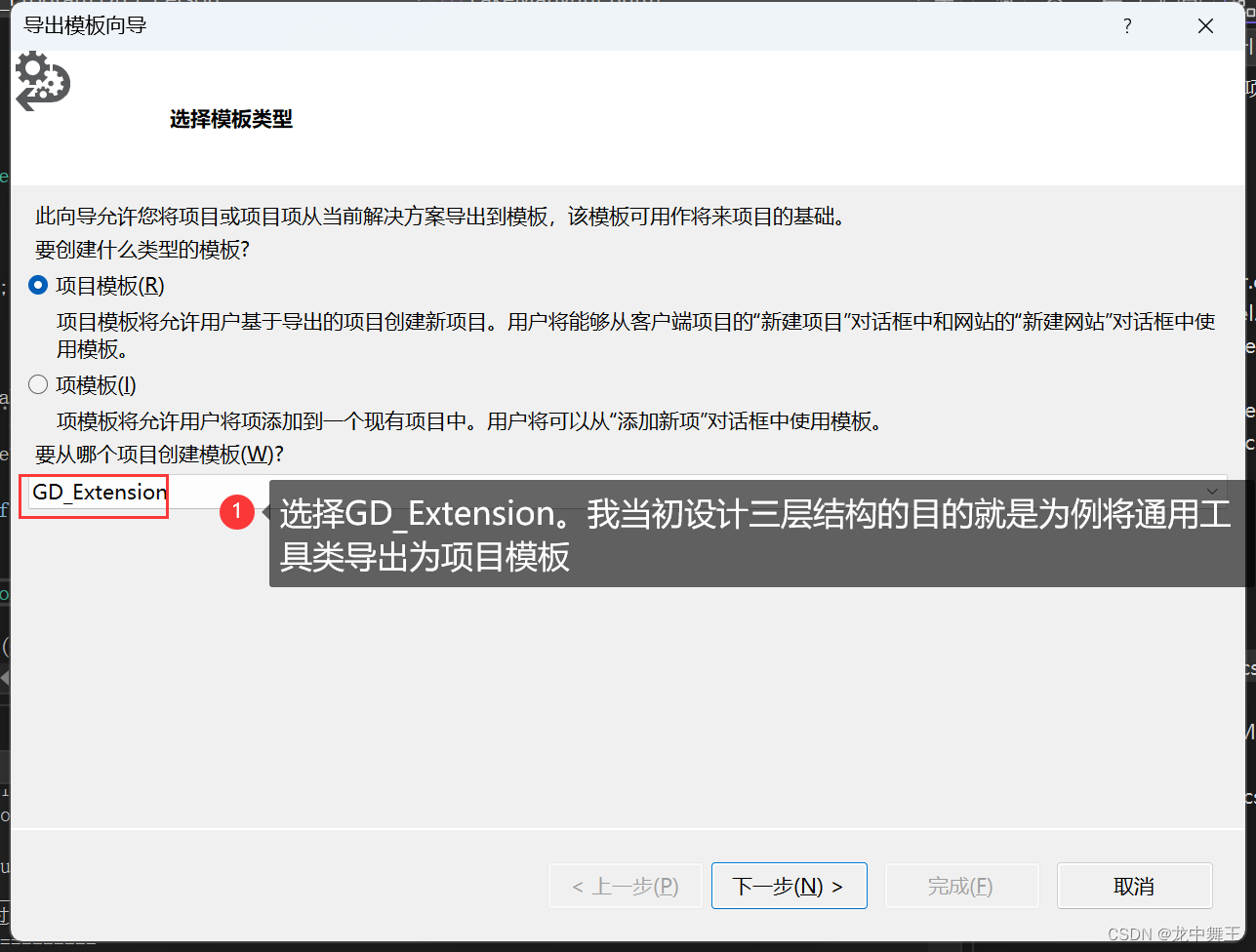Click the export template gear icon
Screen dimensions: 1256x952
click(43, 82)
